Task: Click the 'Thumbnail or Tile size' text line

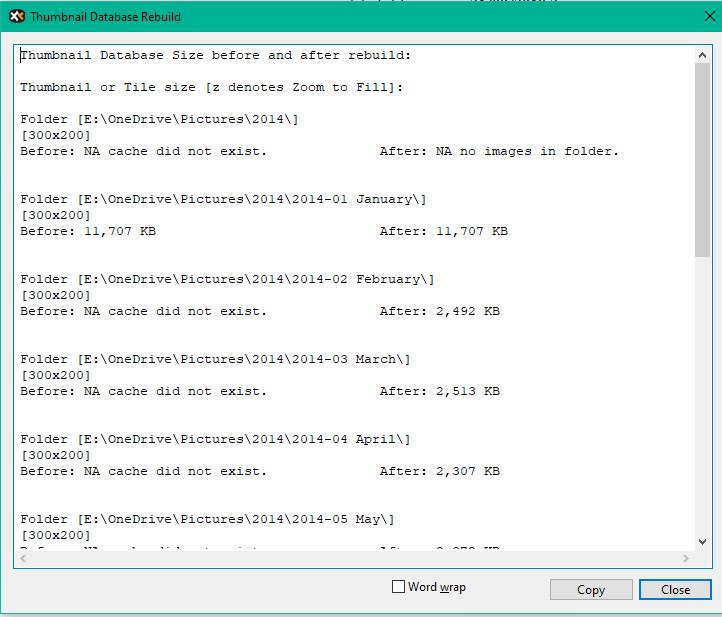Action: (211, 88)
